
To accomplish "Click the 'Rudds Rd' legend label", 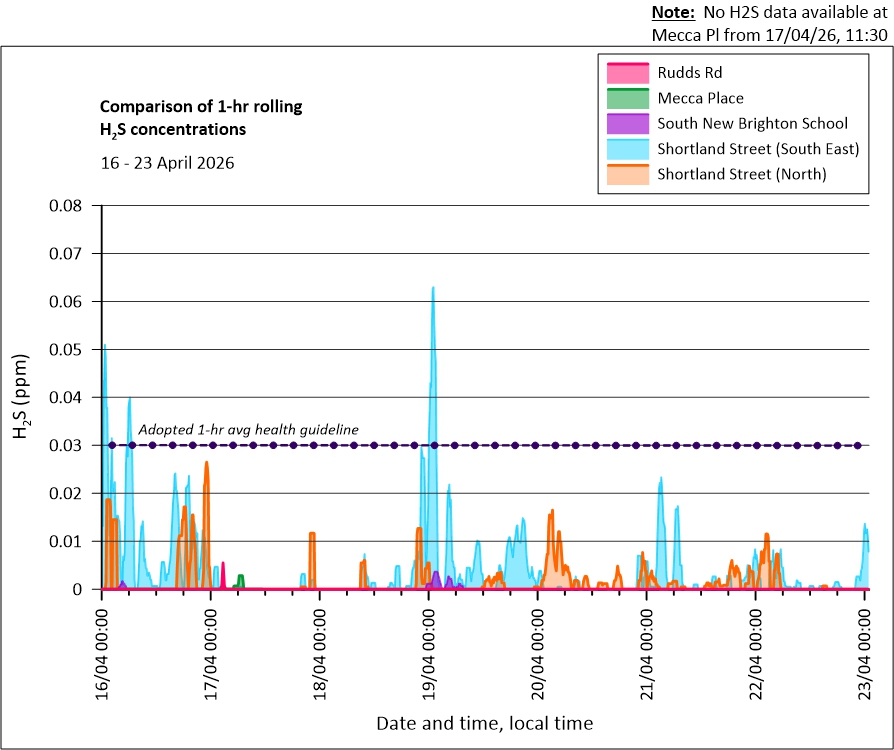I will (x=689, y=73).
